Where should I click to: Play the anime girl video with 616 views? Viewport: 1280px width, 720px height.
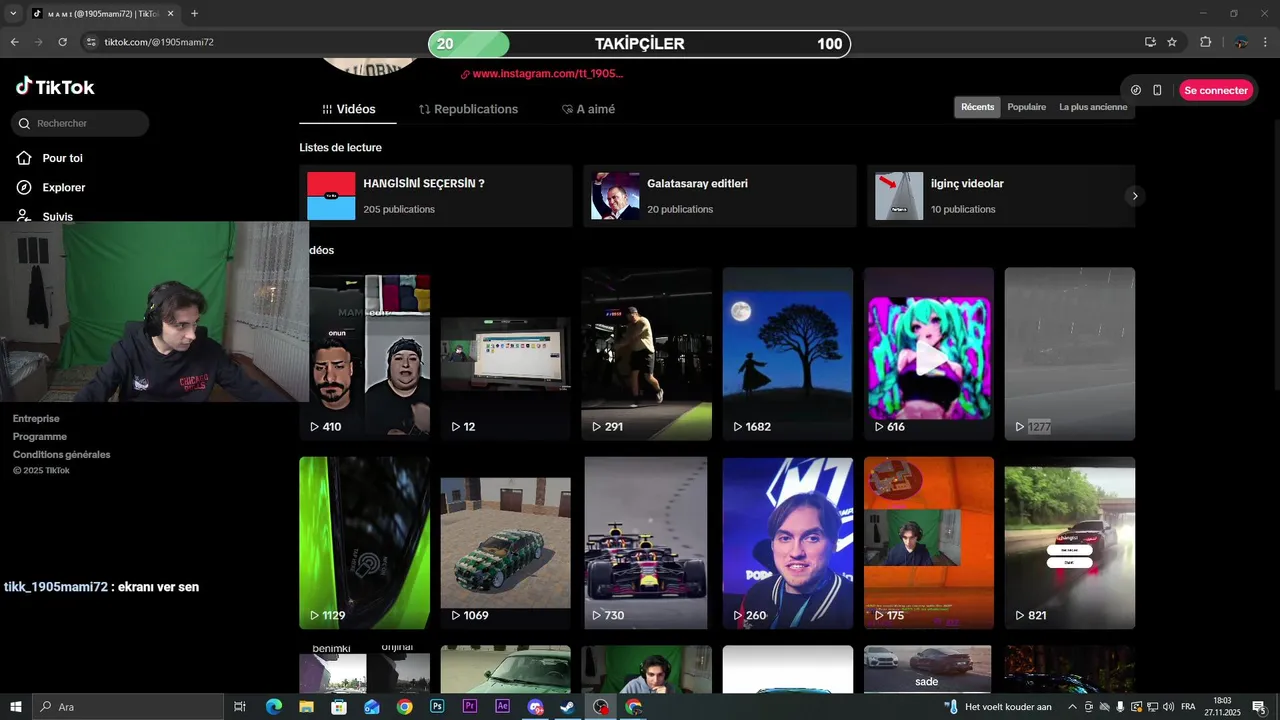pos(929,355)
